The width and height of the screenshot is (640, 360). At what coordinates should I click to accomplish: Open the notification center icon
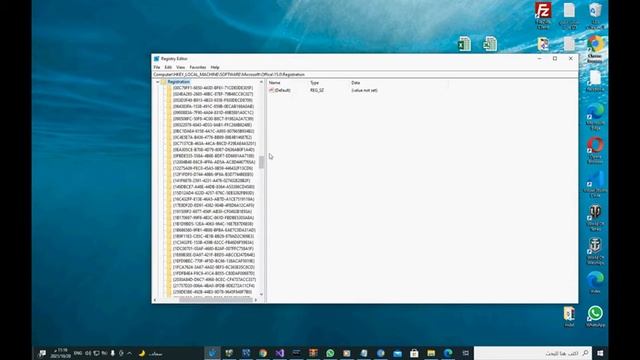pos(42,353)
